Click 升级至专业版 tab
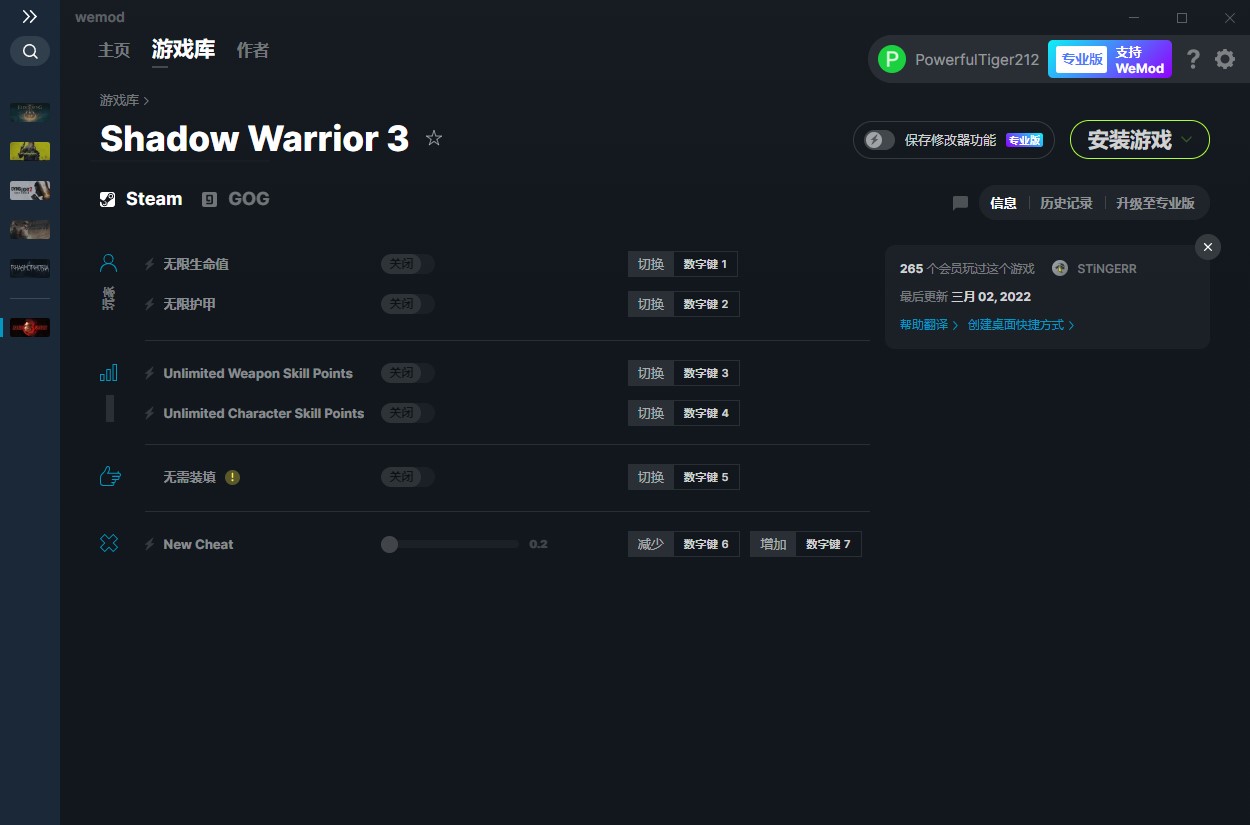This screenshot has height=825, width=1250. pos(1155,203)
